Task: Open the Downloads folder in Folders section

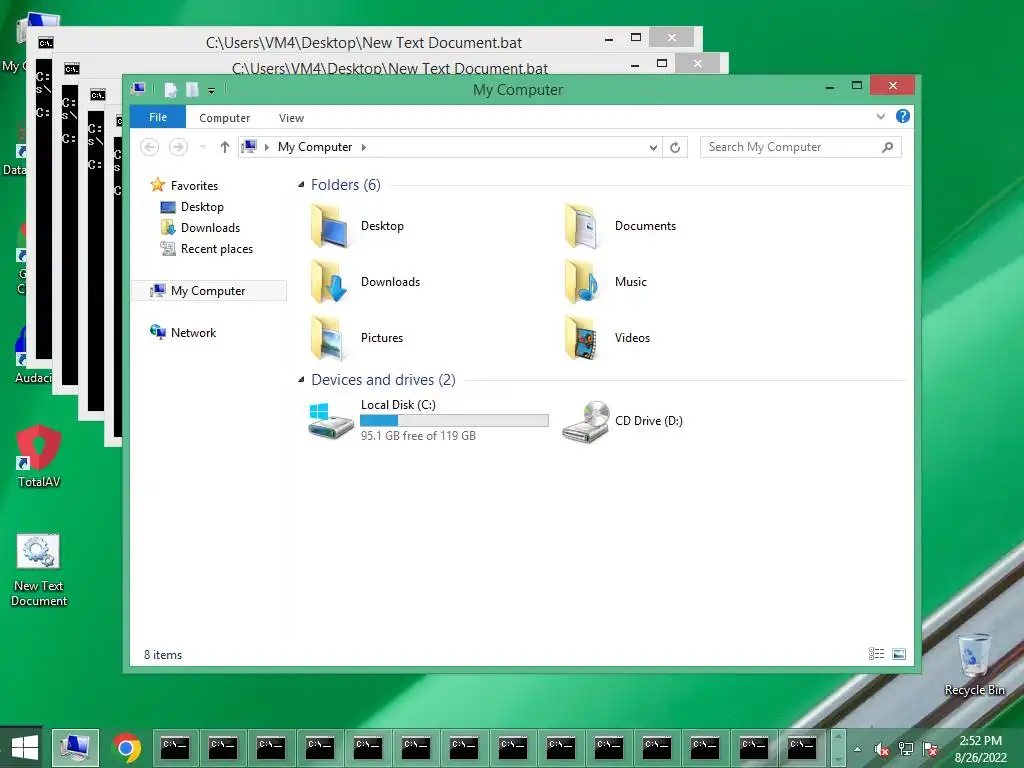Action: (330, 282)
